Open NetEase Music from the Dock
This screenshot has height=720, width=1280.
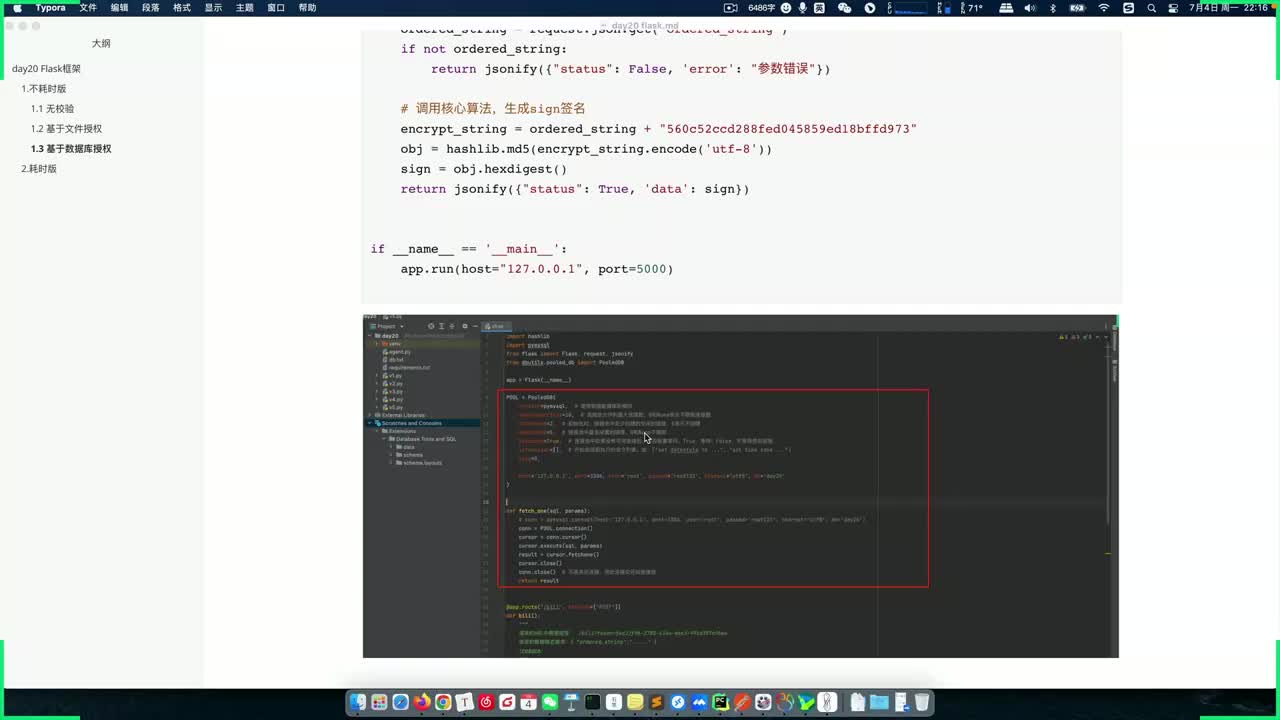[x=486, y=703]
